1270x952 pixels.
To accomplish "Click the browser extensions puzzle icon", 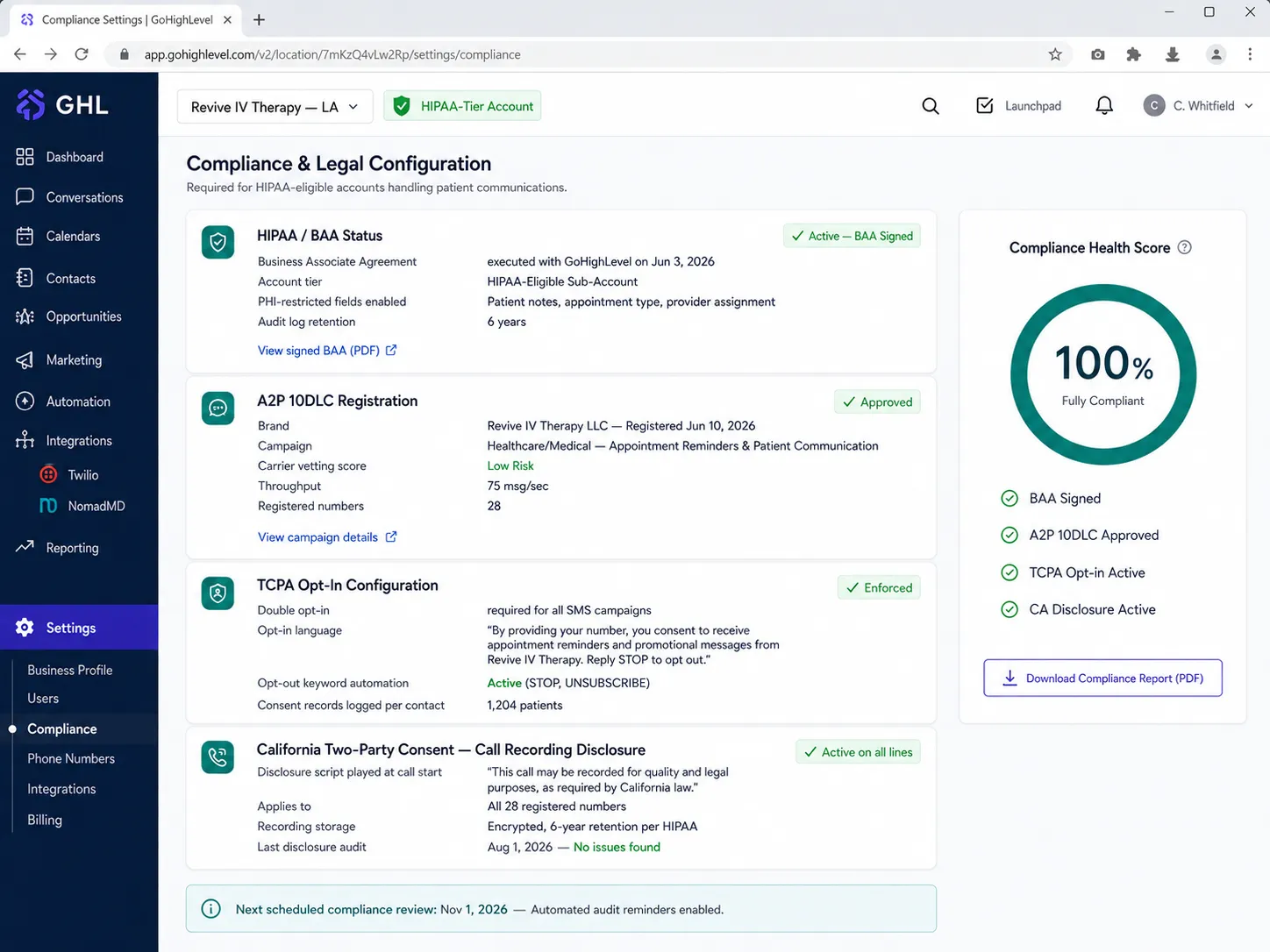I will (x=1133, y=54).
